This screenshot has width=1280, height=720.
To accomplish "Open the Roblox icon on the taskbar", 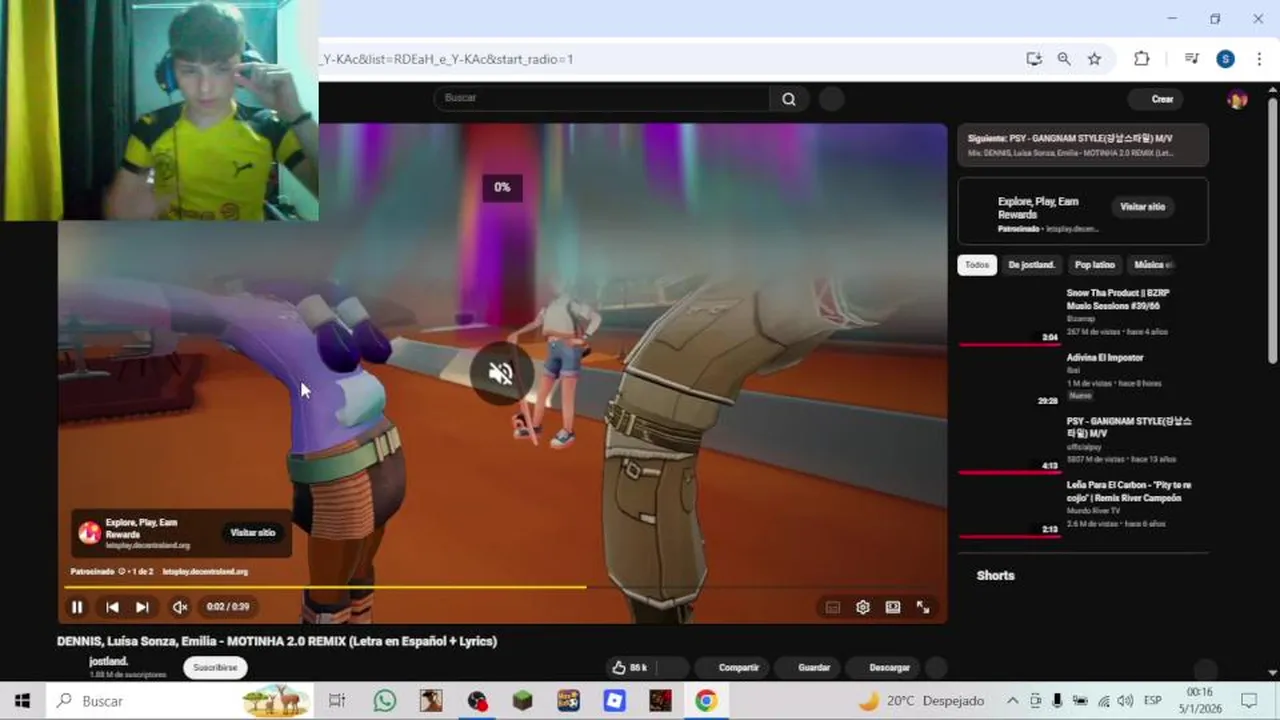I will [614, 701].
